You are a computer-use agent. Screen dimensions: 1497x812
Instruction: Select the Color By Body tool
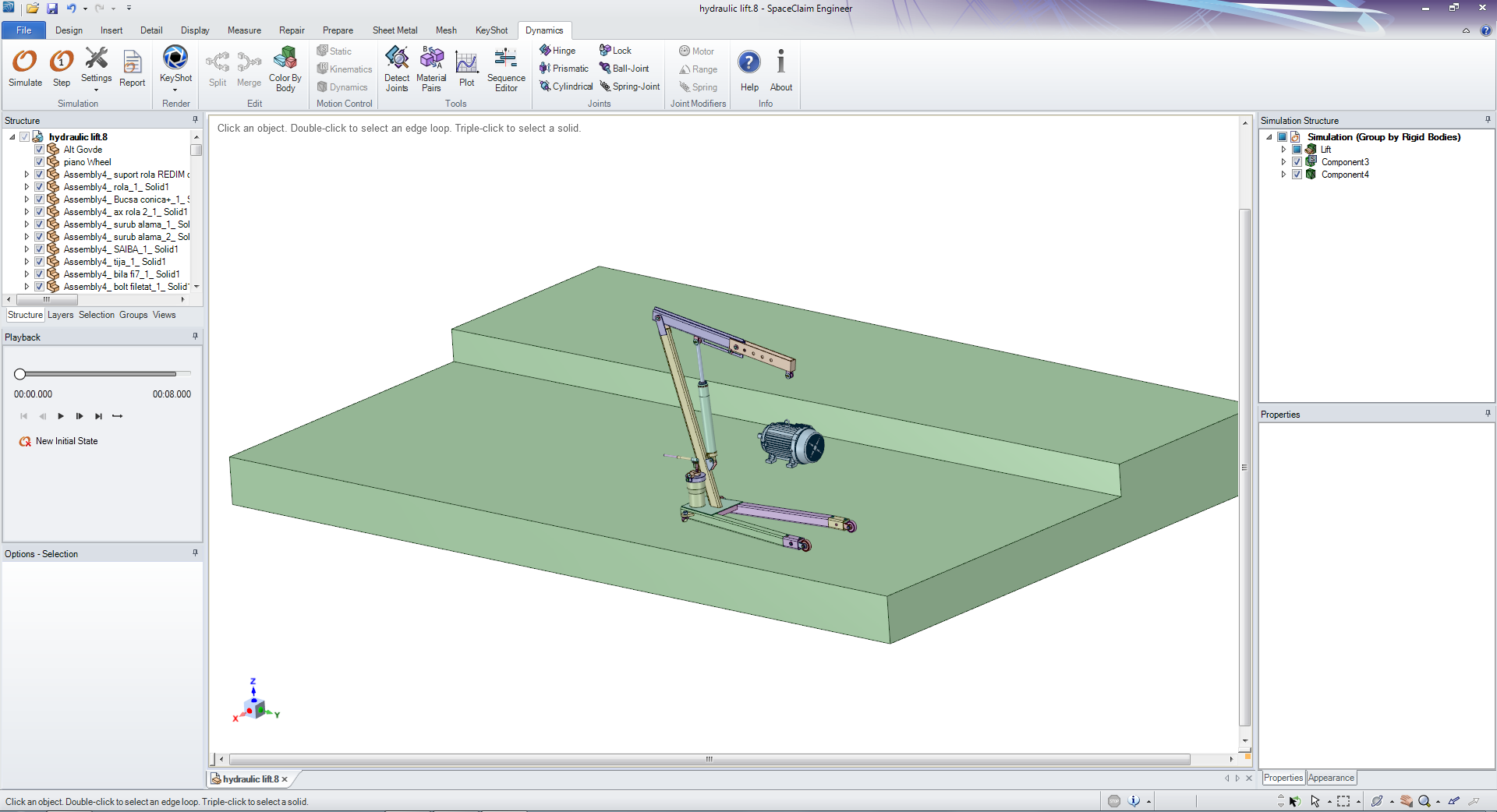tap(284, 69)
